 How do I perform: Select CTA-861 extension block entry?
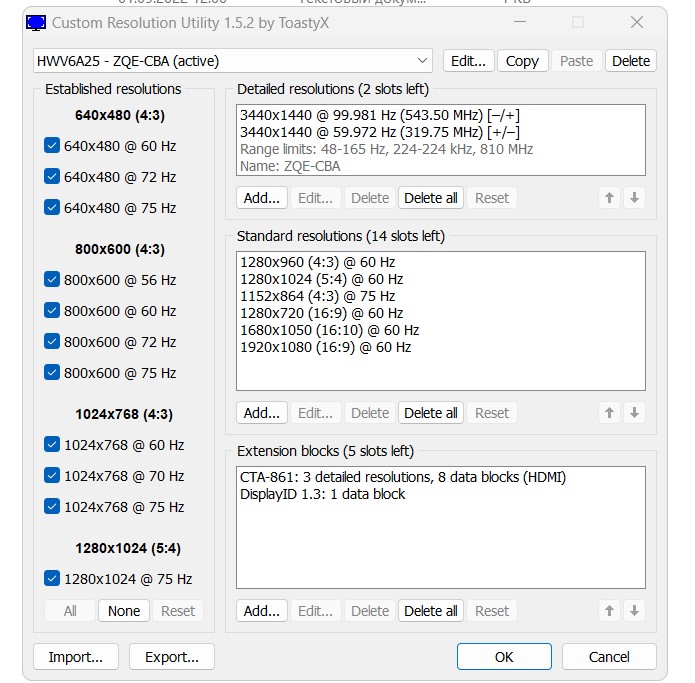click(402, 477)
